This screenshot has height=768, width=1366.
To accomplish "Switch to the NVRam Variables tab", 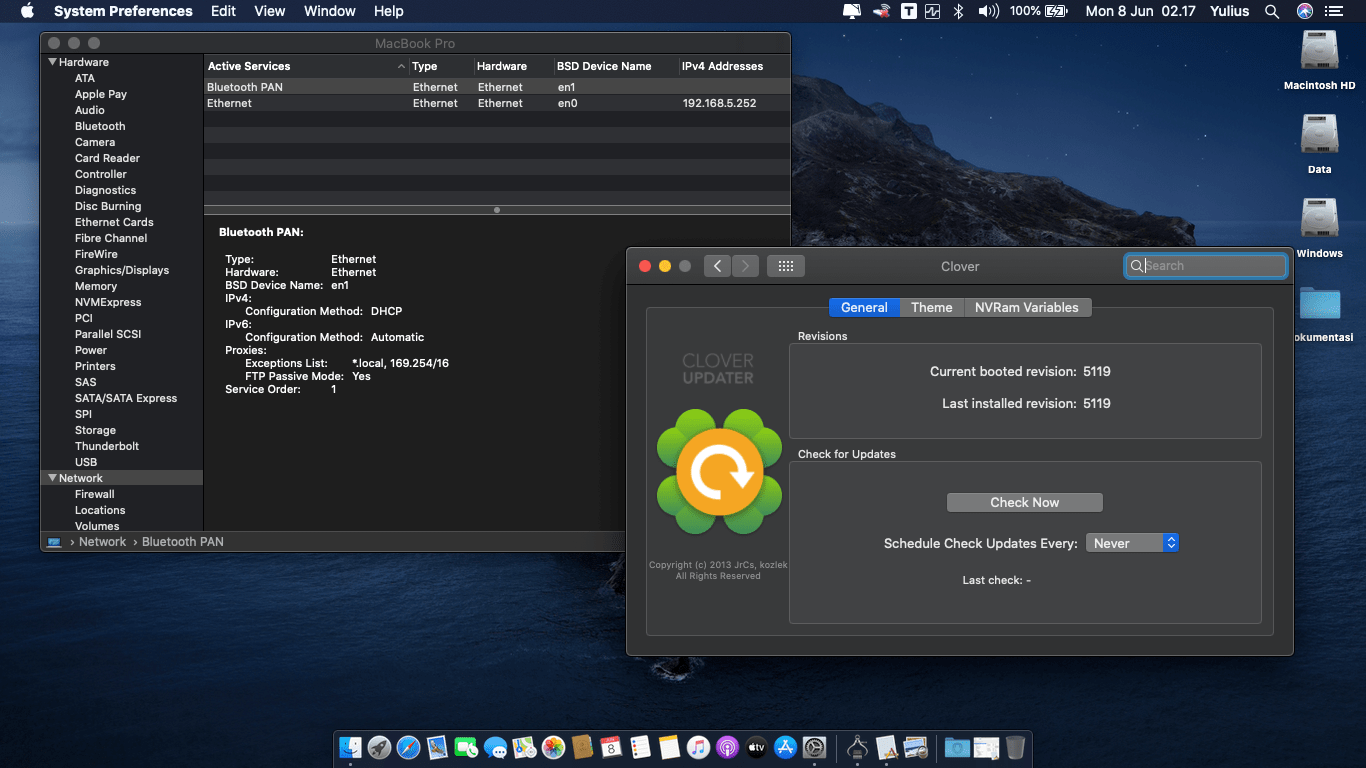I will point(1027,307).
